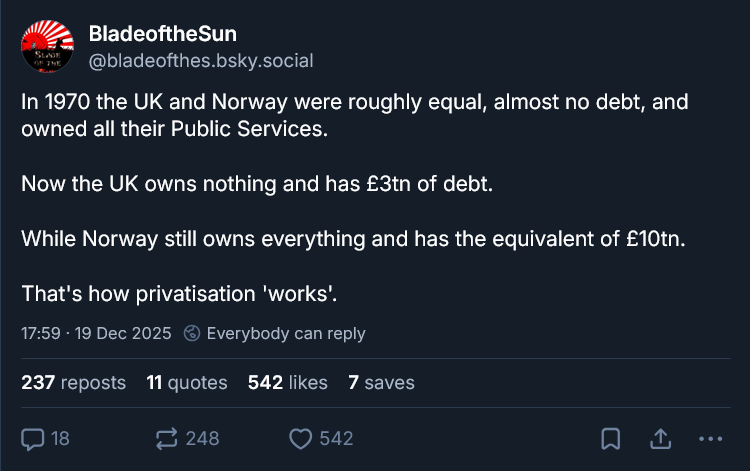
Task: Click the globe icon beside reply settings
Action: pyautogui.click(x=193, y=333)
